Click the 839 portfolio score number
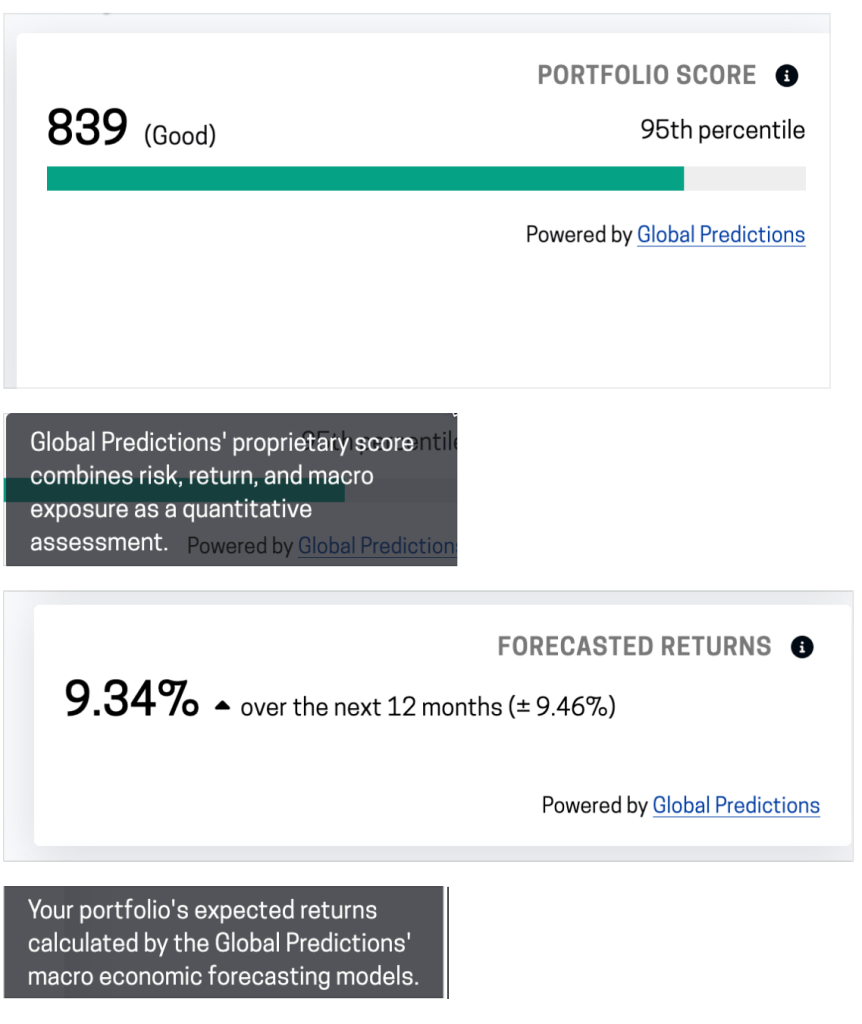The width and height of the screenshot is (862, 1024). [x=88, y=128]
